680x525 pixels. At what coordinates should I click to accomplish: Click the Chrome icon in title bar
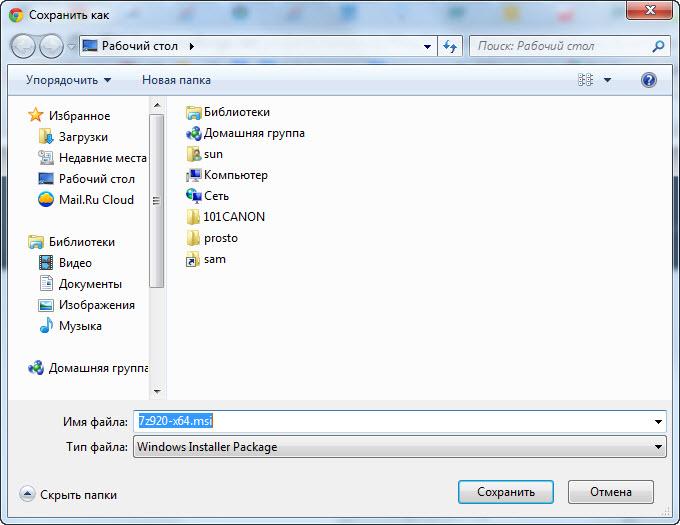(x=16, y=15)
